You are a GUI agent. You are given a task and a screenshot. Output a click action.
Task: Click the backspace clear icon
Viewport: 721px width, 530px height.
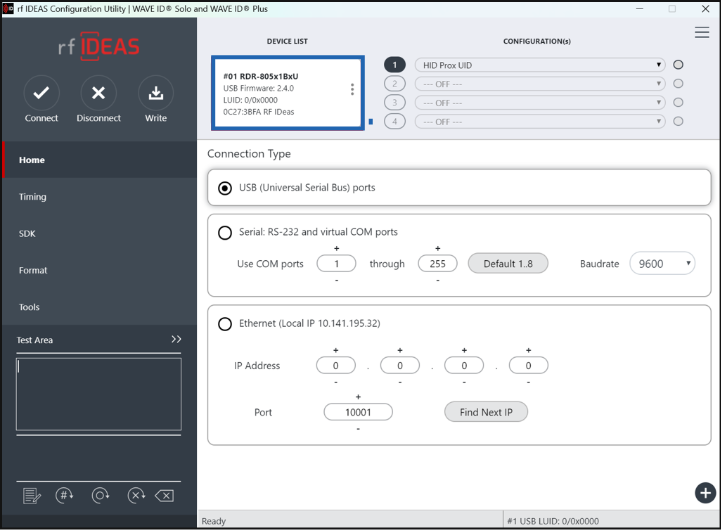165,496
